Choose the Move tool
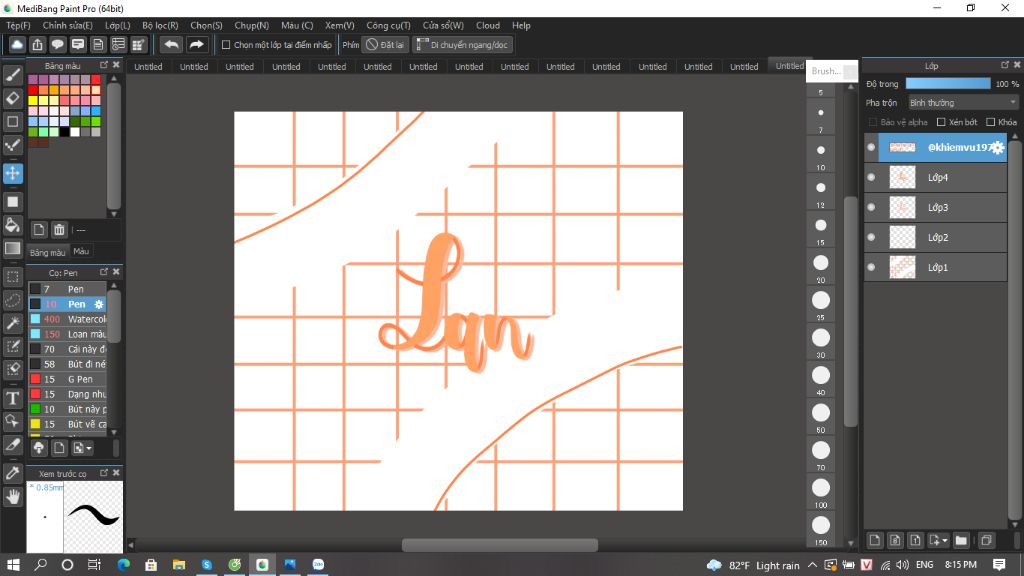1024x576 pixels. 12,174
